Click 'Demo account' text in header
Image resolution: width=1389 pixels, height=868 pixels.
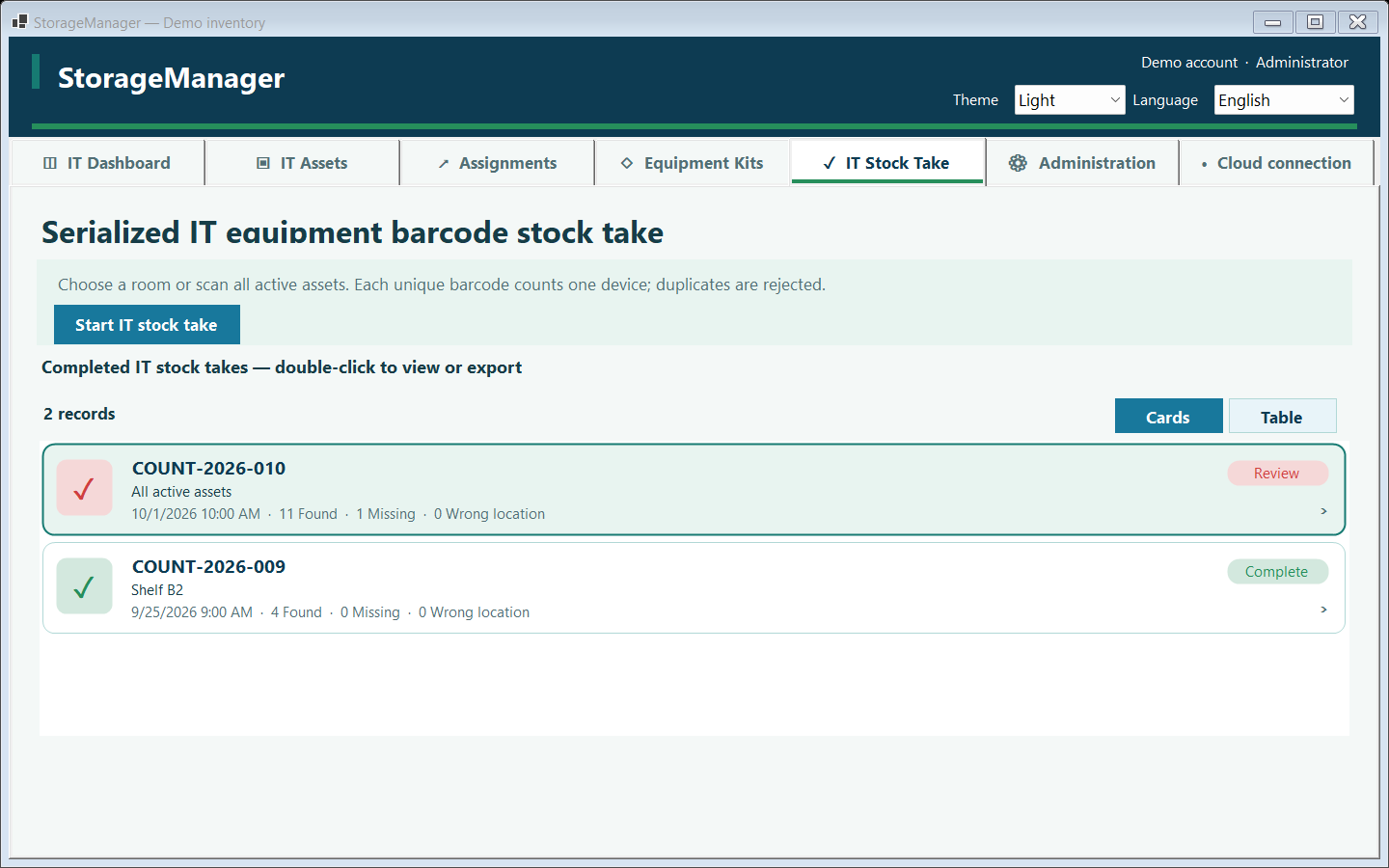click(x=1189, y=63)
